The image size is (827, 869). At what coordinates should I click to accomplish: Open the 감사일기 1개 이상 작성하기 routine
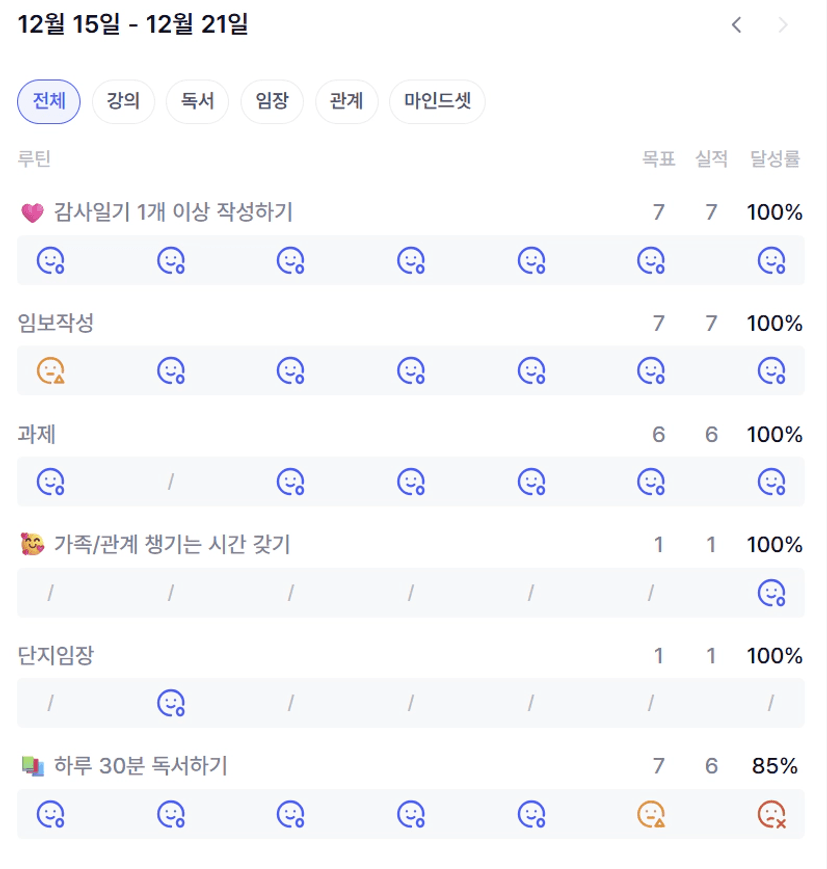pos(172,212)
